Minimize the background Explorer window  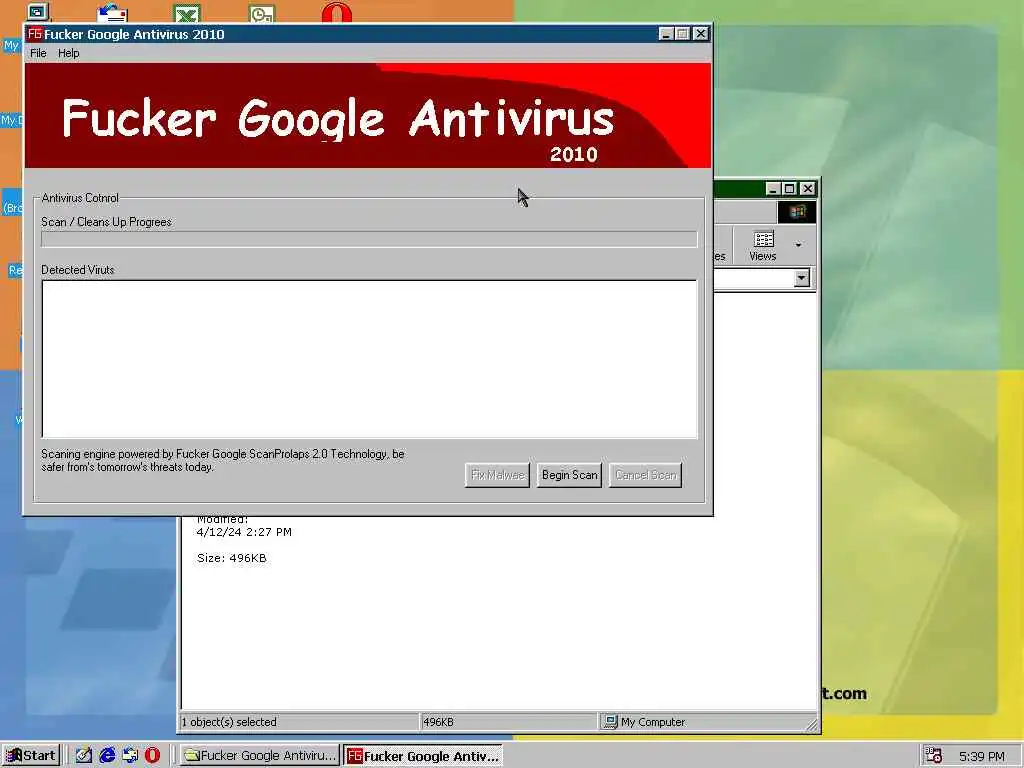[x=773, y=189]
